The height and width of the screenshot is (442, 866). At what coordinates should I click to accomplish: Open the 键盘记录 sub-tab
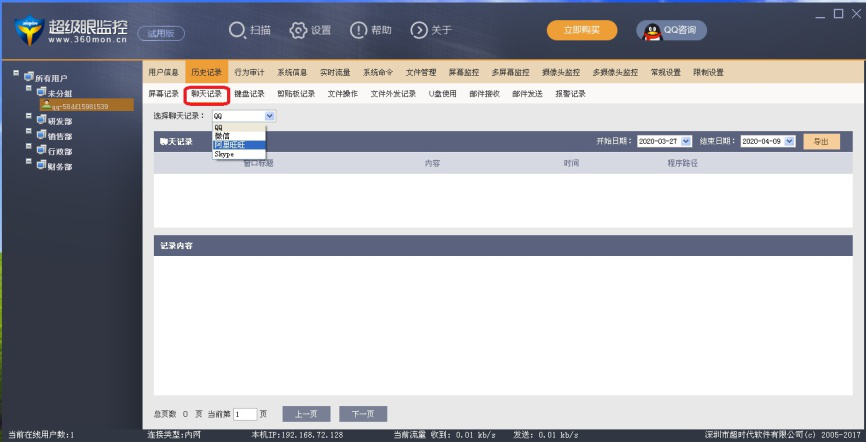pyautogui.click(x=249, y=94)
